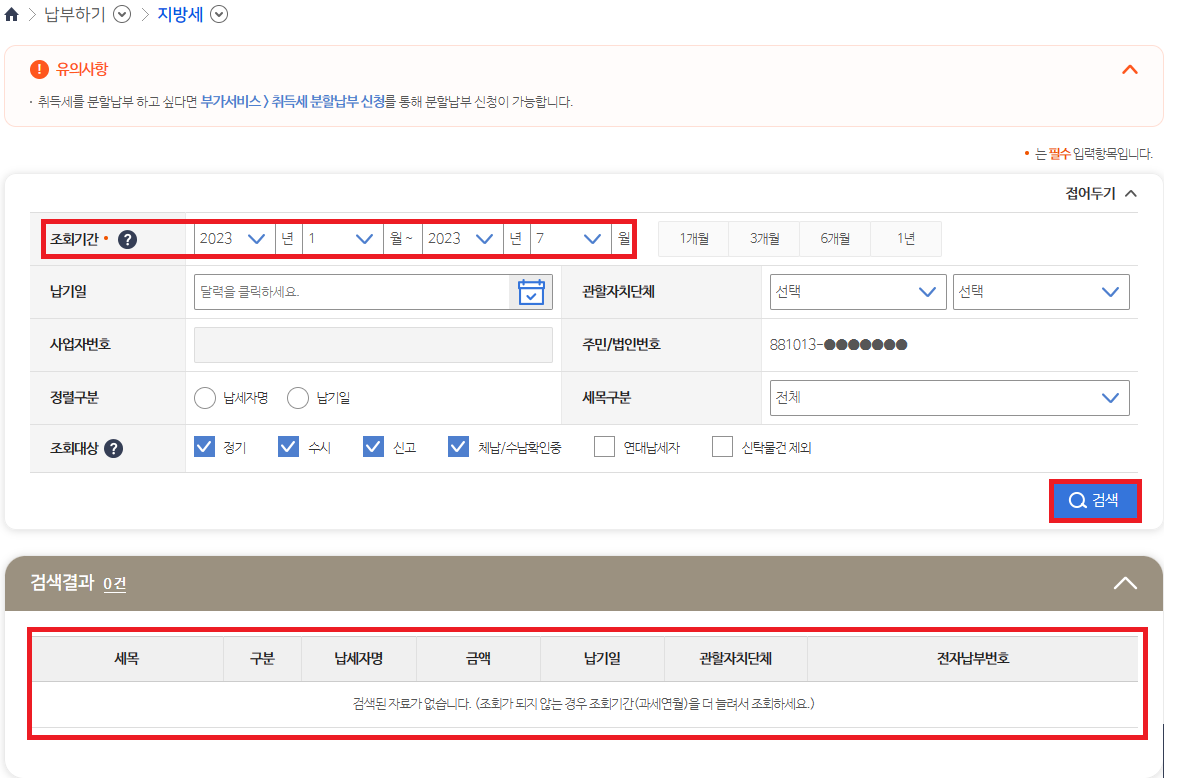Check the 연대납세자 checkbox
This screenshot has height=778, width=1191.
tap(605, 447)
